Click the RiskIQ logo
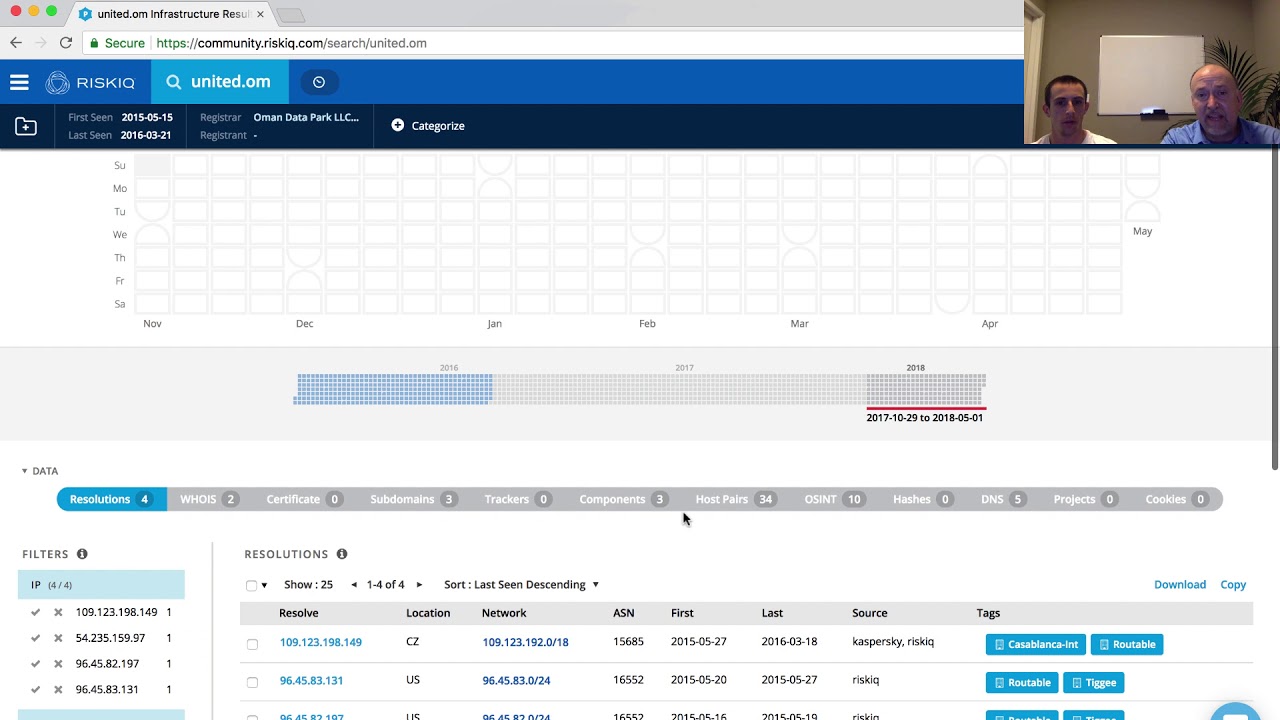This screenshot has height=720, width=1280. click(x=91, y=83)
